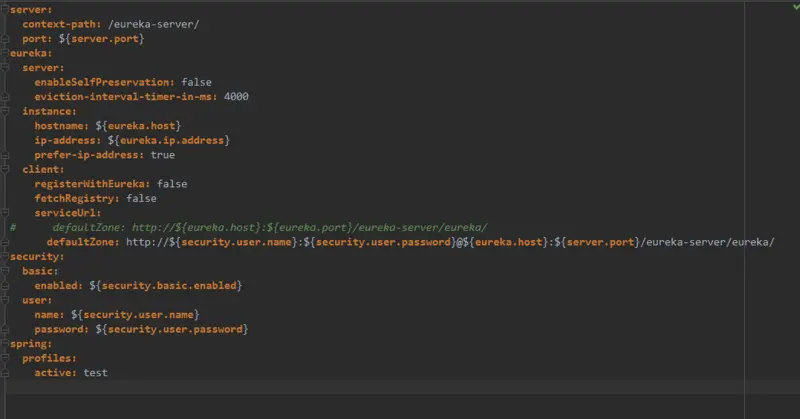Click the 4000 eviction interval value

(x=236, y=96)
